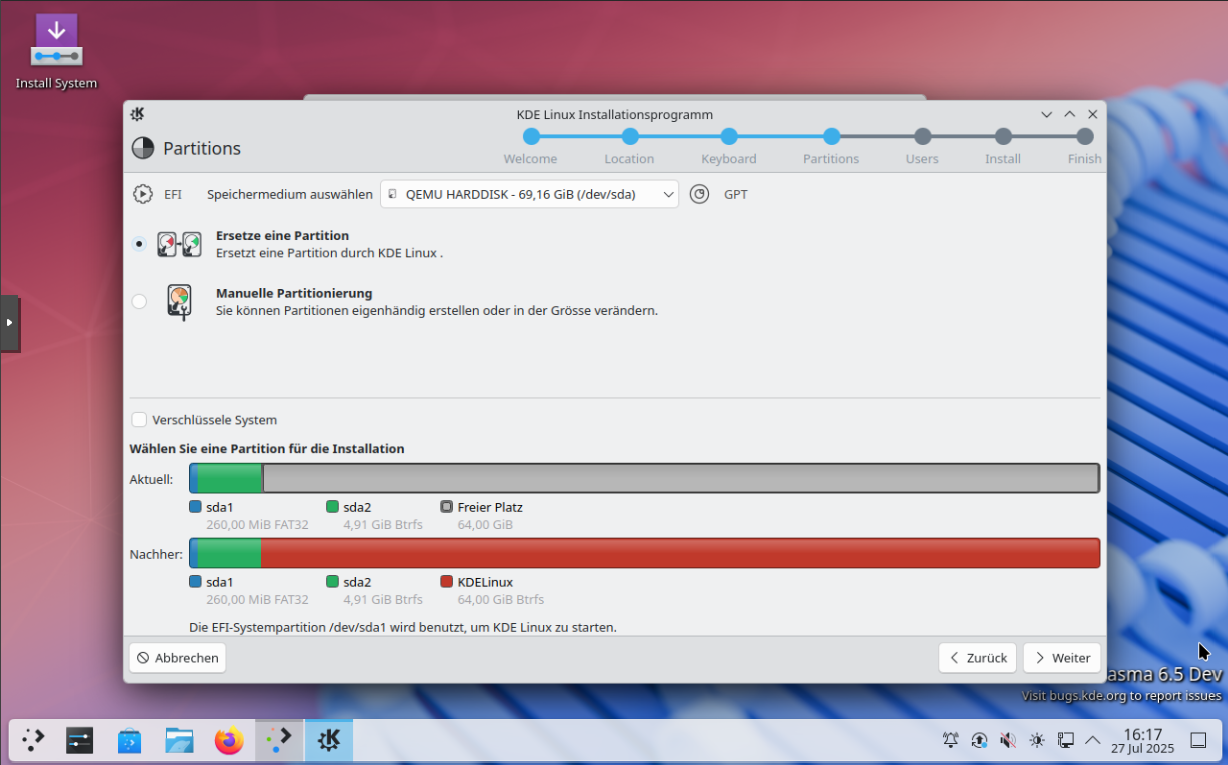This screenshot has width=1228, height=765.
Task: Click the green sda2 legend swatch under Aktuell
Action: [332, 507]
